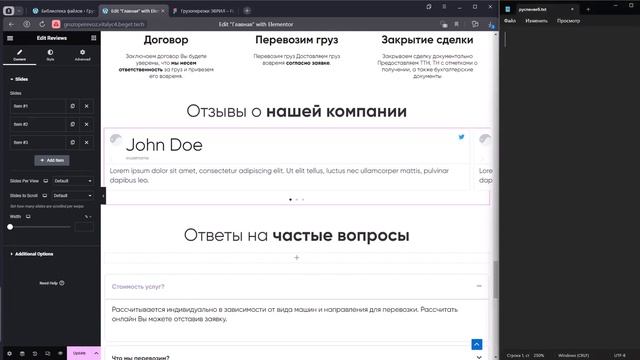
Task: Expand save options arrow beside Update
Action: pyautogui.click(x=96, y=353)
